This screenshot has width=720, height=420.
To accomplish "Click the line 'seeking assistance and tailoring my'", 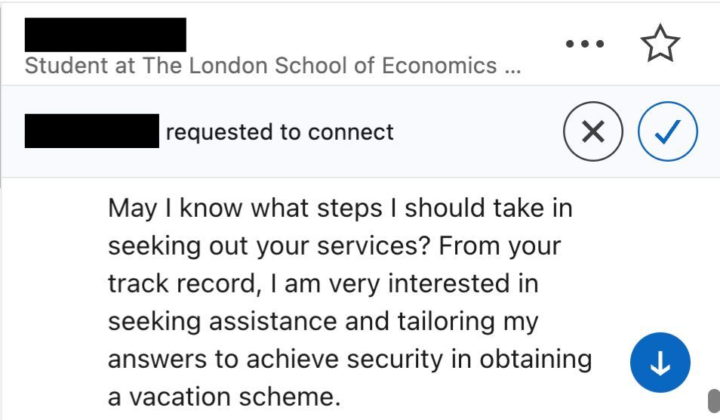I will pyautogui.click(x=324, y=321).
